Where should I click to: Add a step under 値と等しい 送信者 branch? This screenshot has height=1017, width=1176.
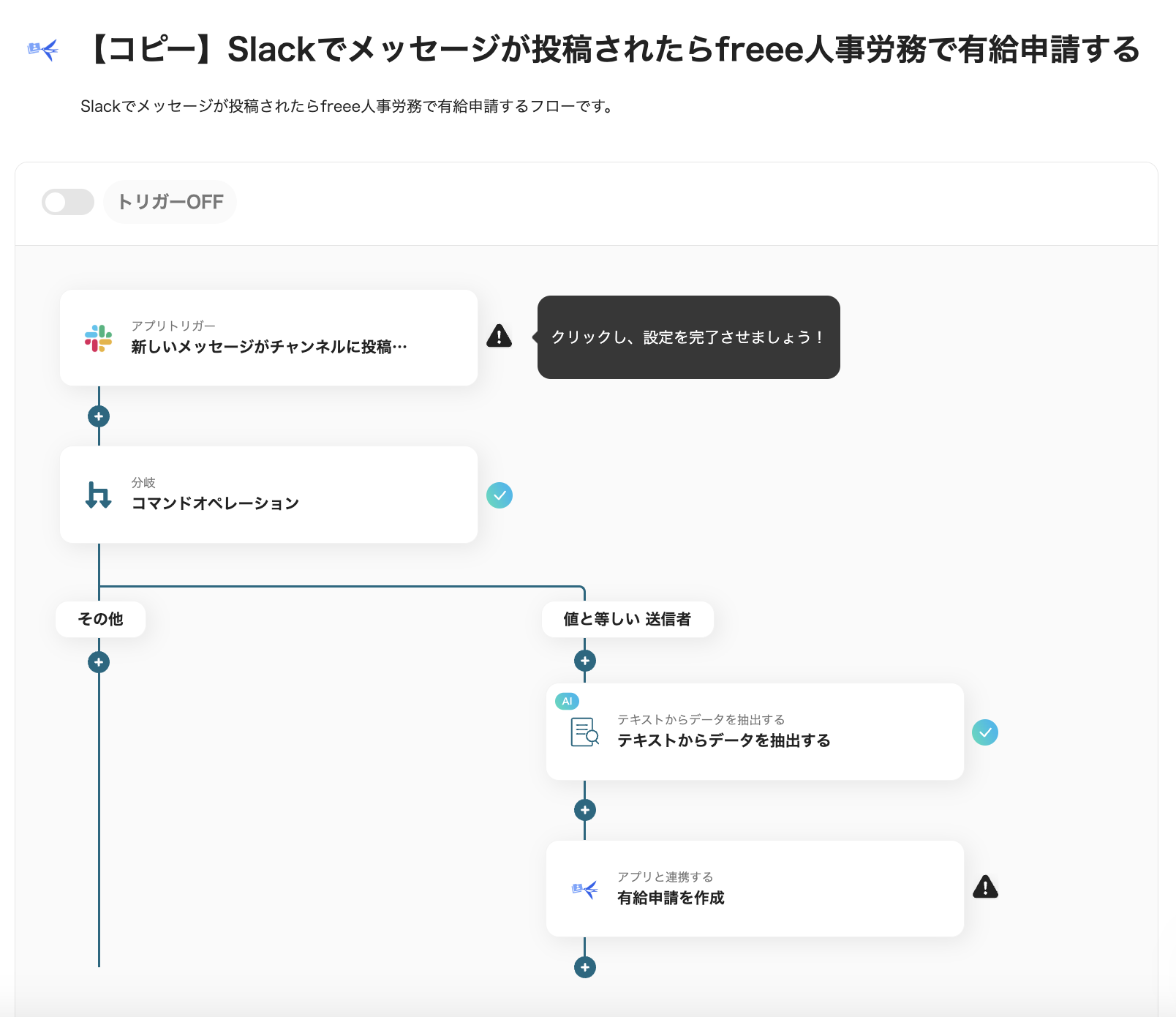point(585,661)
